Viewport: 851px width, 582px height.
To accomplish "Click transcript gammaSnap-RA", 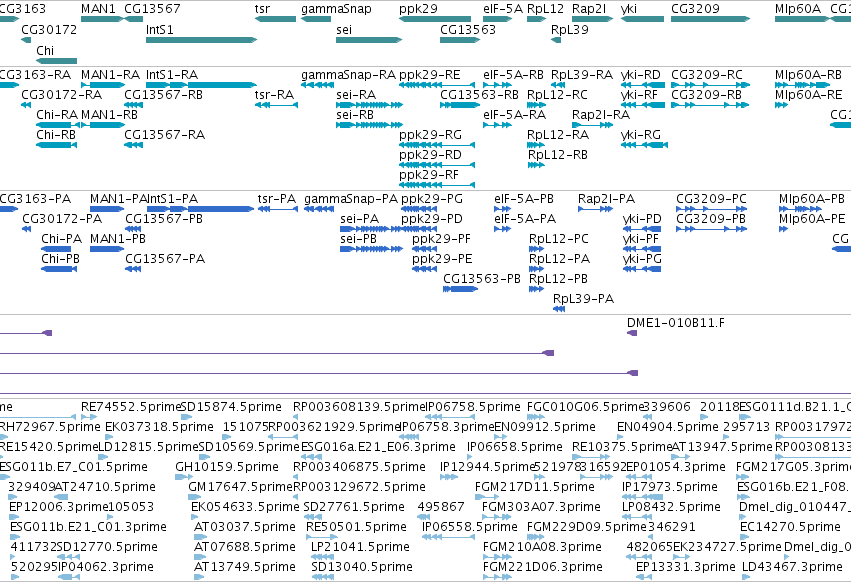I will tap(348, 74).
